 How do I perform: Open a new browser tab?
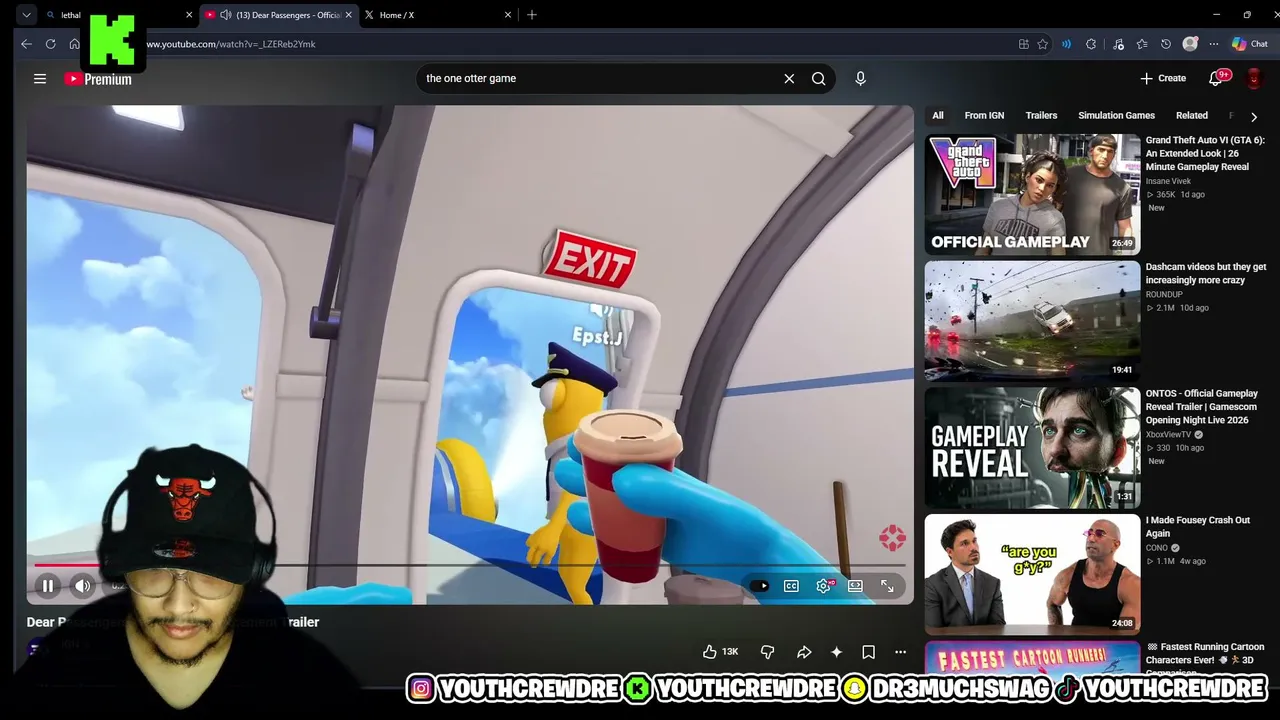[532, 15]
